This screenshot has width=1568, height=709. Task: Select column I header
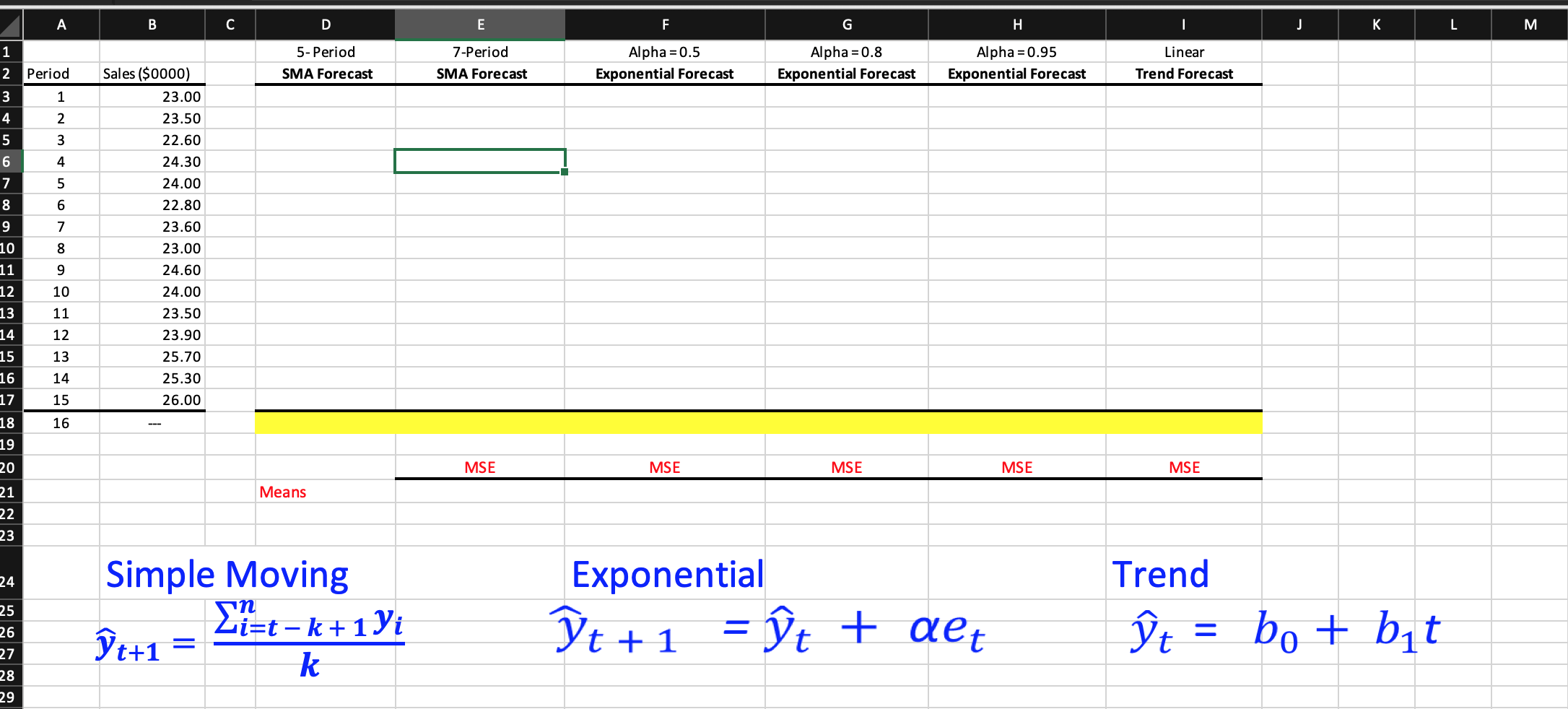point(1183,24)
